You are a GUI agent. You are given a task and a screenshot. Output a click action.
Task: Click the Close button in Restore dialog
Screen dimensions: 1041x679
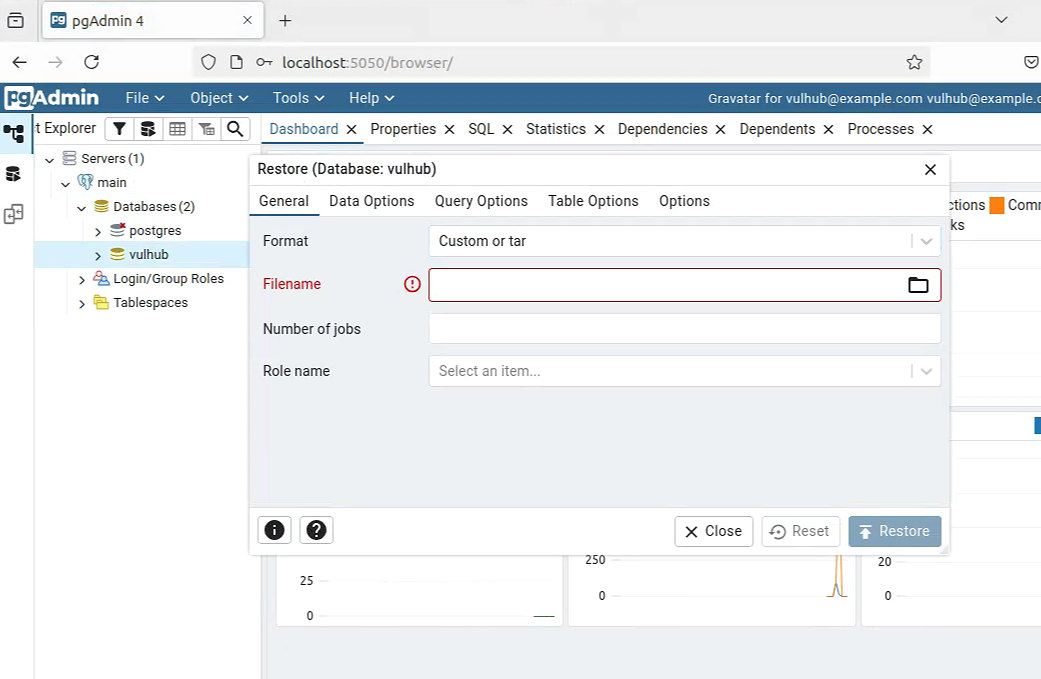[x=714, y=531]
